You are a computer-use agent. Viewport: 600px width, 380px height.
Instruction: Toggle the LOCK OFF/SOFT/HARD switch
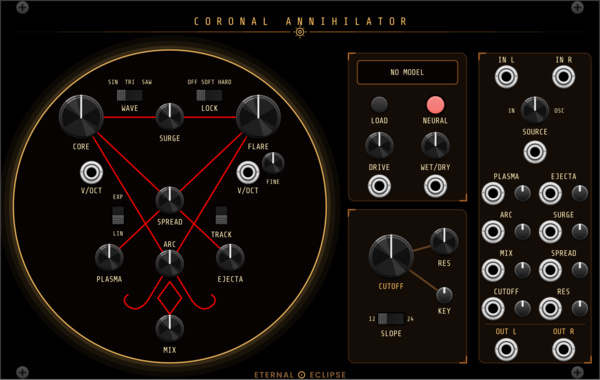(209, 95)
